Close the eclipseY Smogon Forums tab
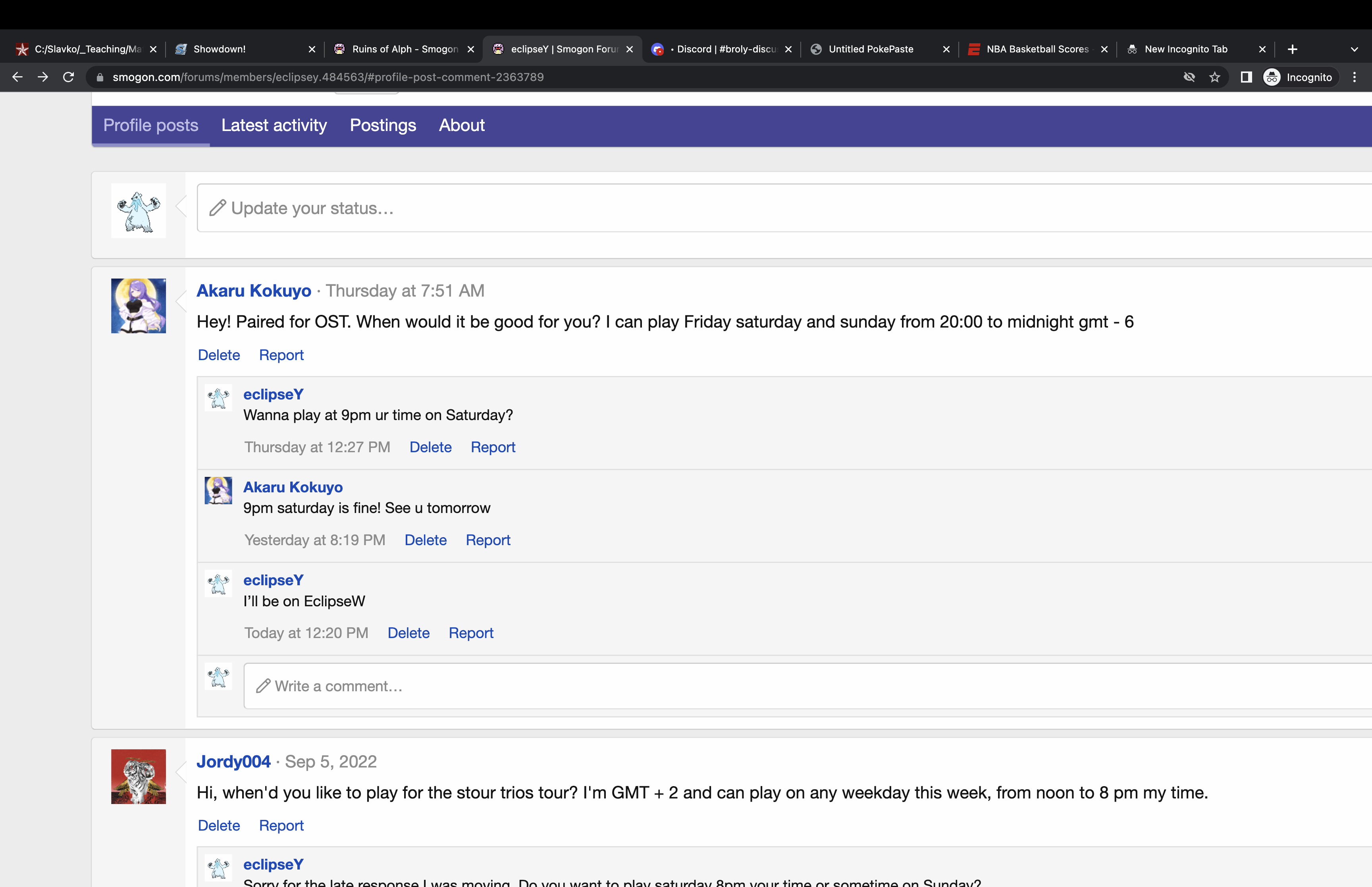 pyautogui.click(x=629, y=50)
